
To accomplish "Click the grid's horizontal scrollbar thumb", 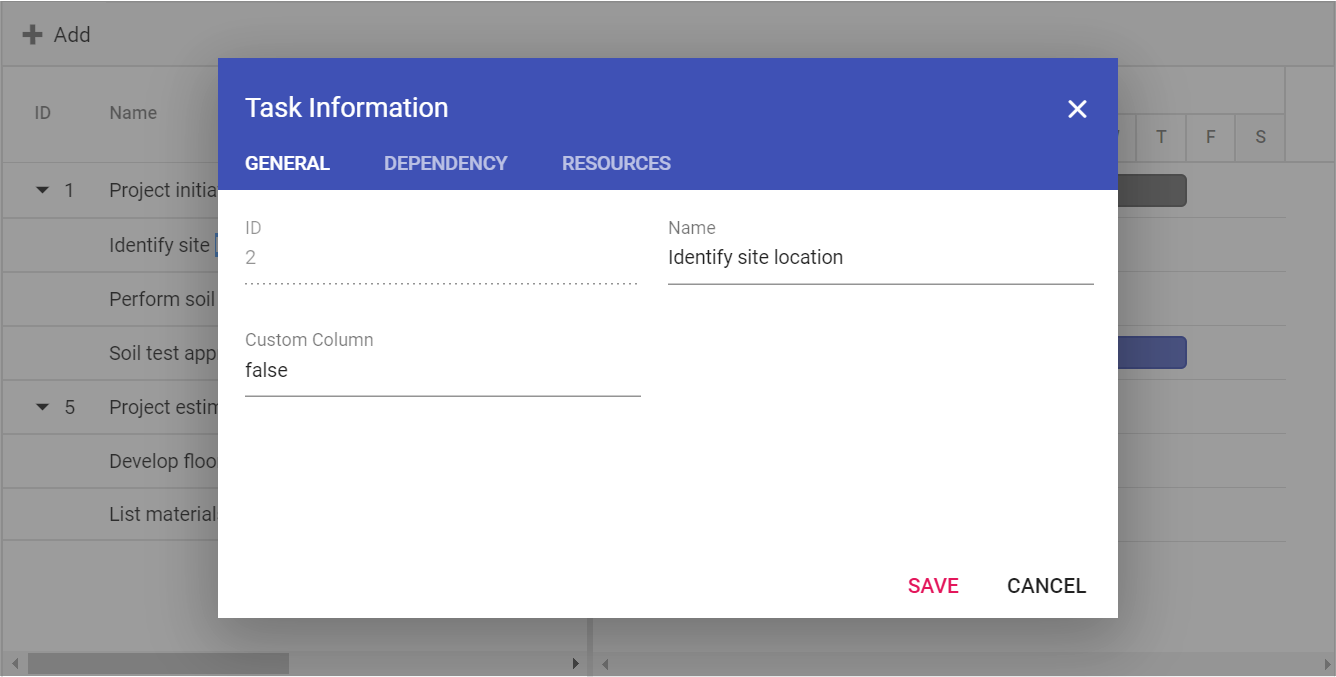I will coord(158,663).
